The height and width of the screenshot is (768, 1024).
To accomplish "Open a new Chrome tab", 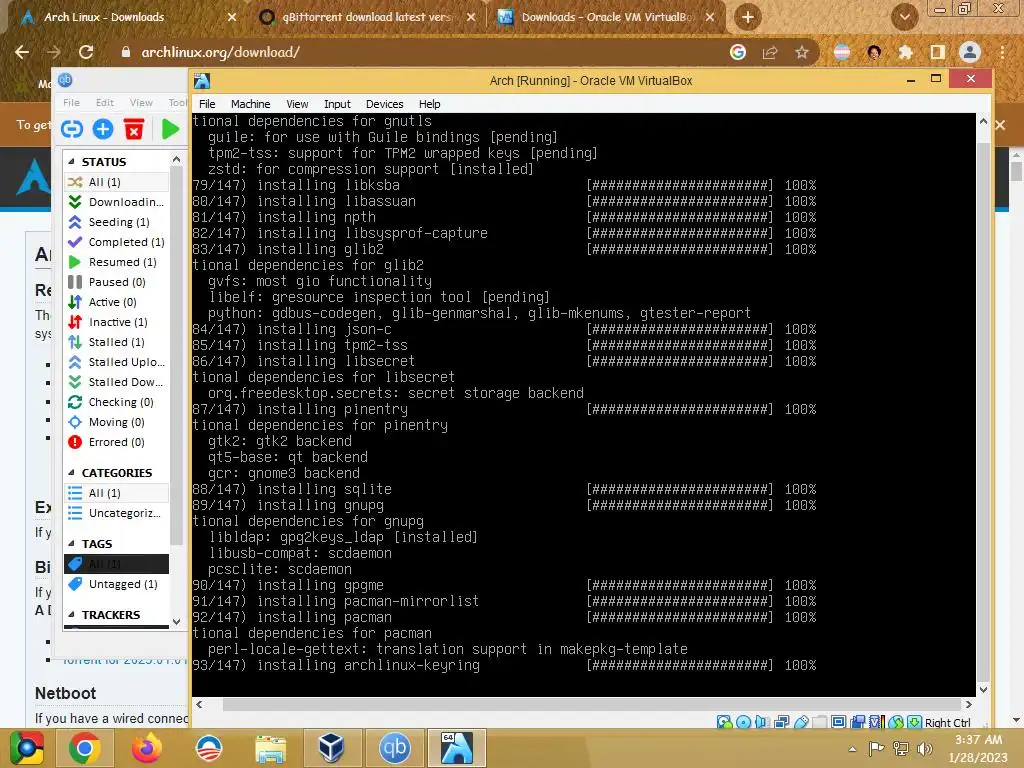I will 748,17.
